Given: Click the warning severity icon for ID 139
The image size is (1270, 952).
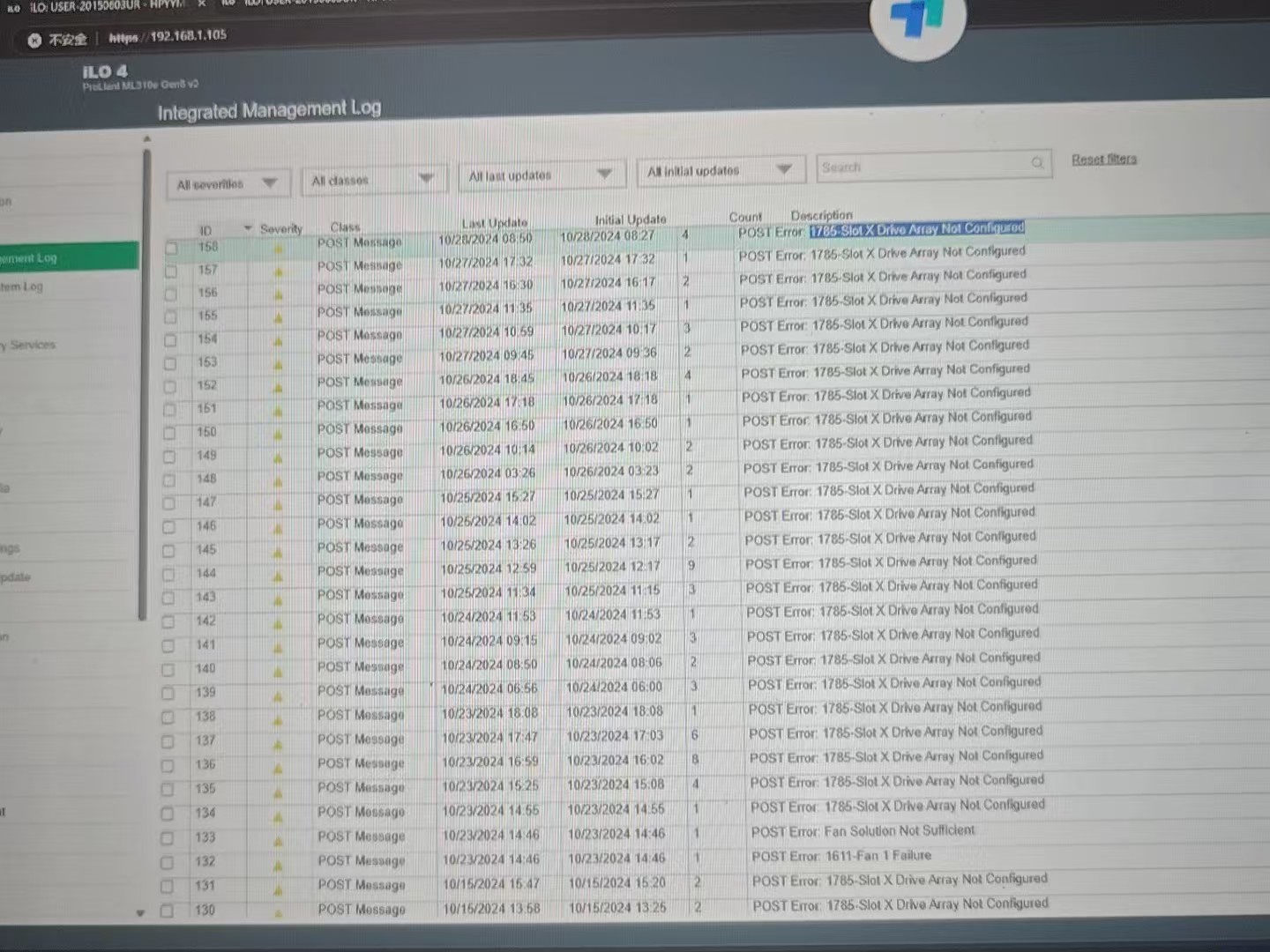Looking at the screenshot, I should click(x=279, y=695).
